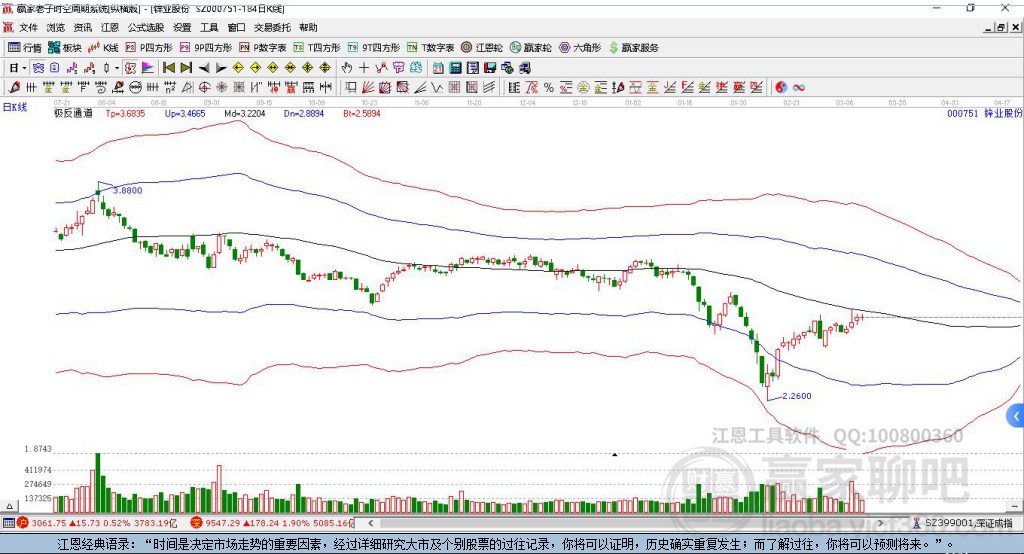
Task: Switch to the K线 candlestick chart
Action: pyautogui.click(x=103, y=48)
